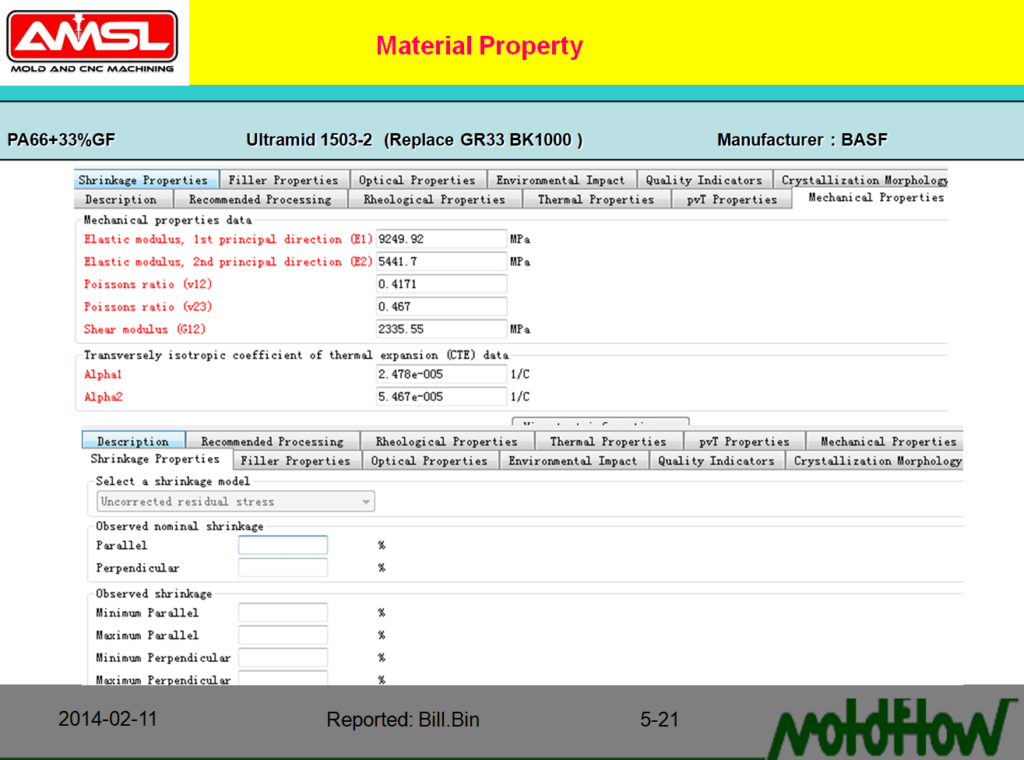Open Crystallization Morphology tab in upper panel
This screenshot has width=1024, height=760.
862,180
